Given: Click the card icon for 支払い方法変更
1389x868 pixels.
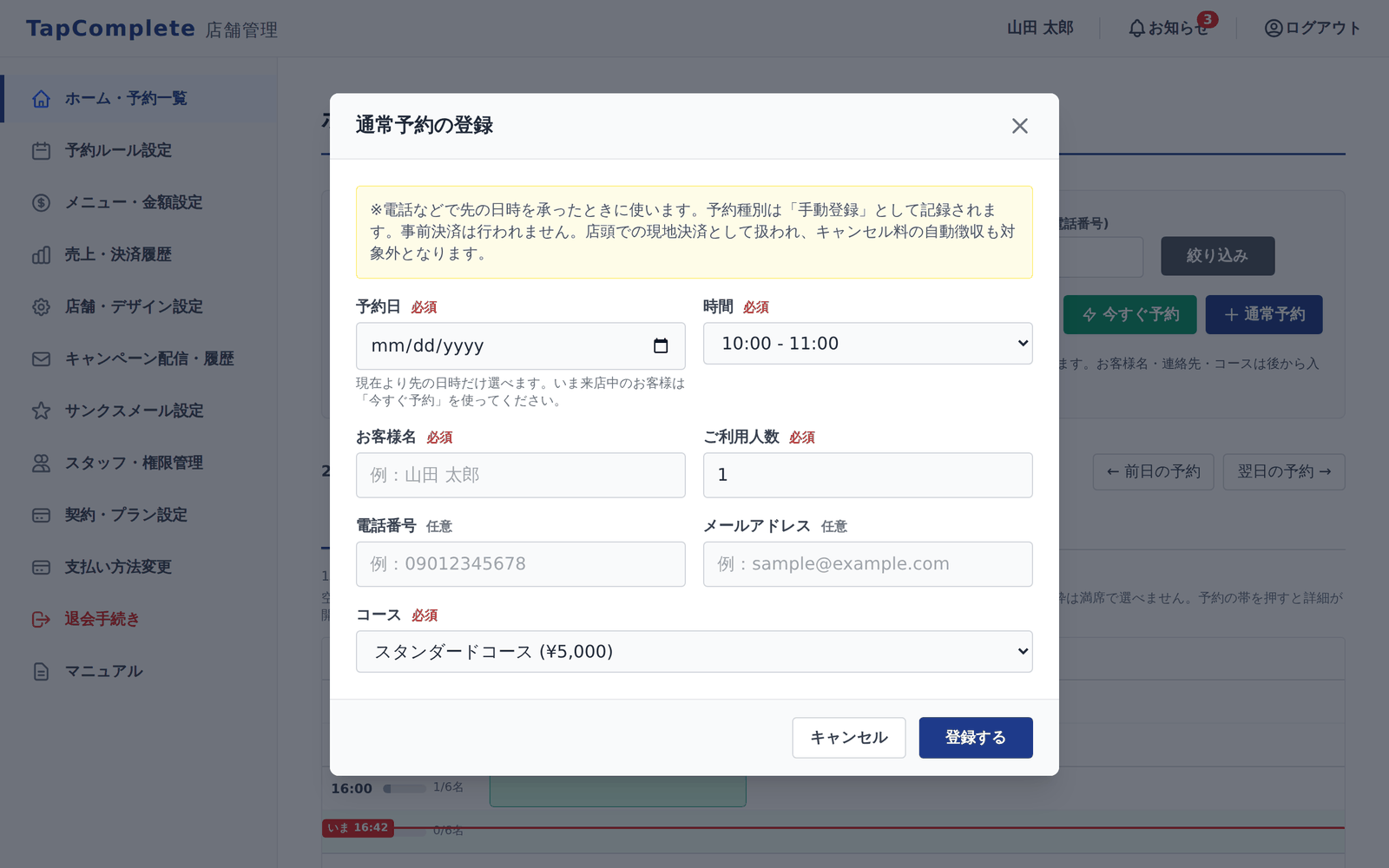Looking at the screenshot, I should coord(41,568).
